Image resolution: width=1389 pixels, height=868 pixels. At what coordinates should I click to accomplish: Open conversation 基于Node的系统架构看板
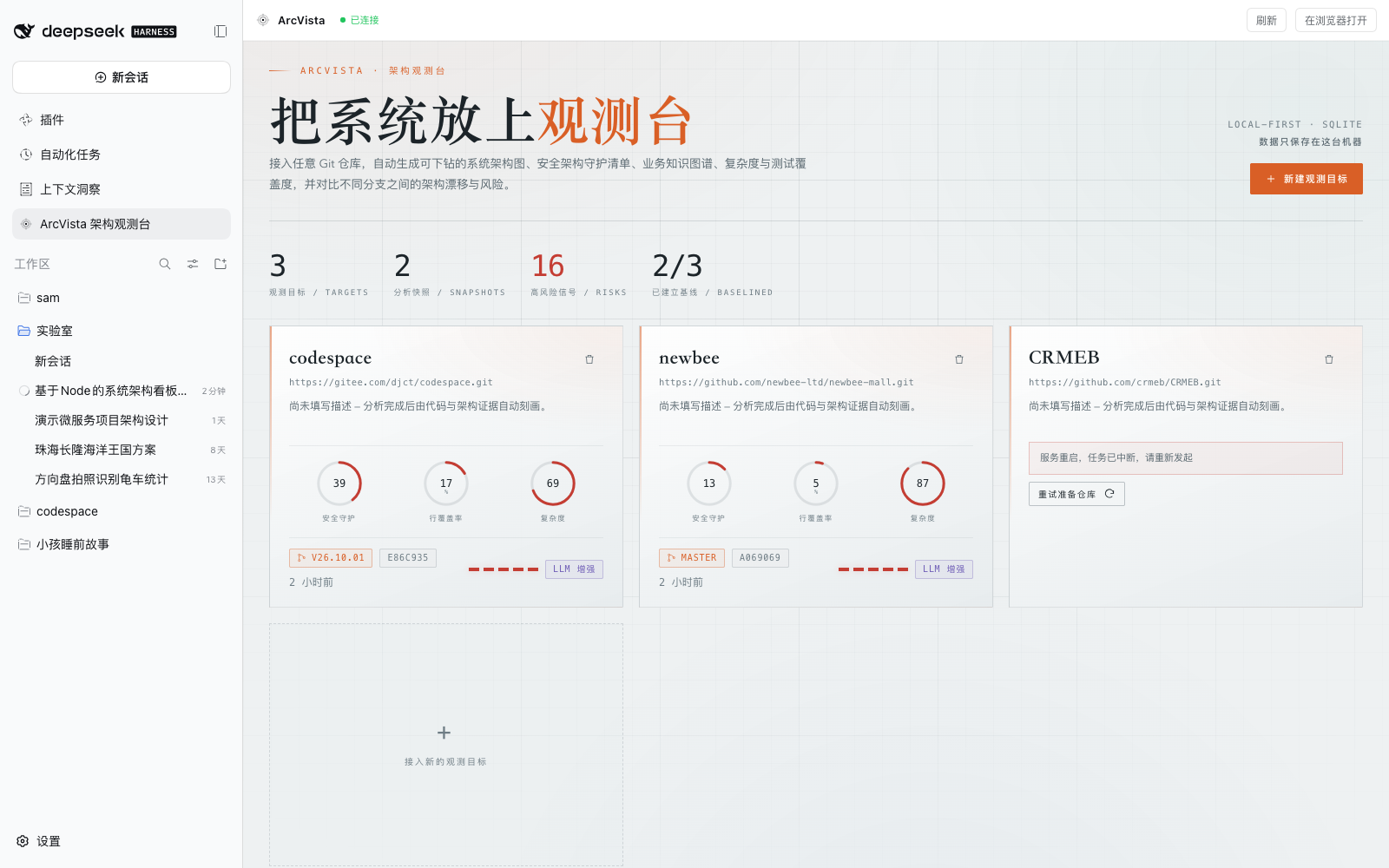(x=122, y=391)
